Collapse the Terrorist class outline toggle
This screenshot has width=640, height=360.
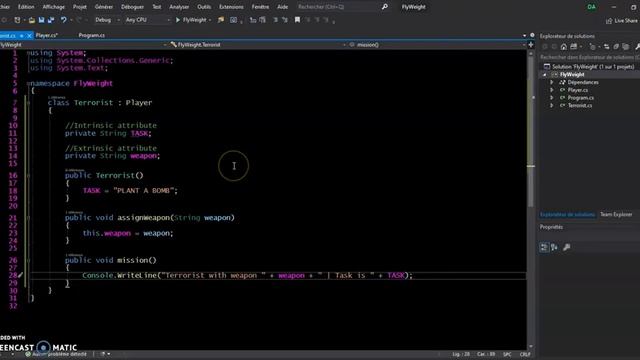(x=28, y=103)
